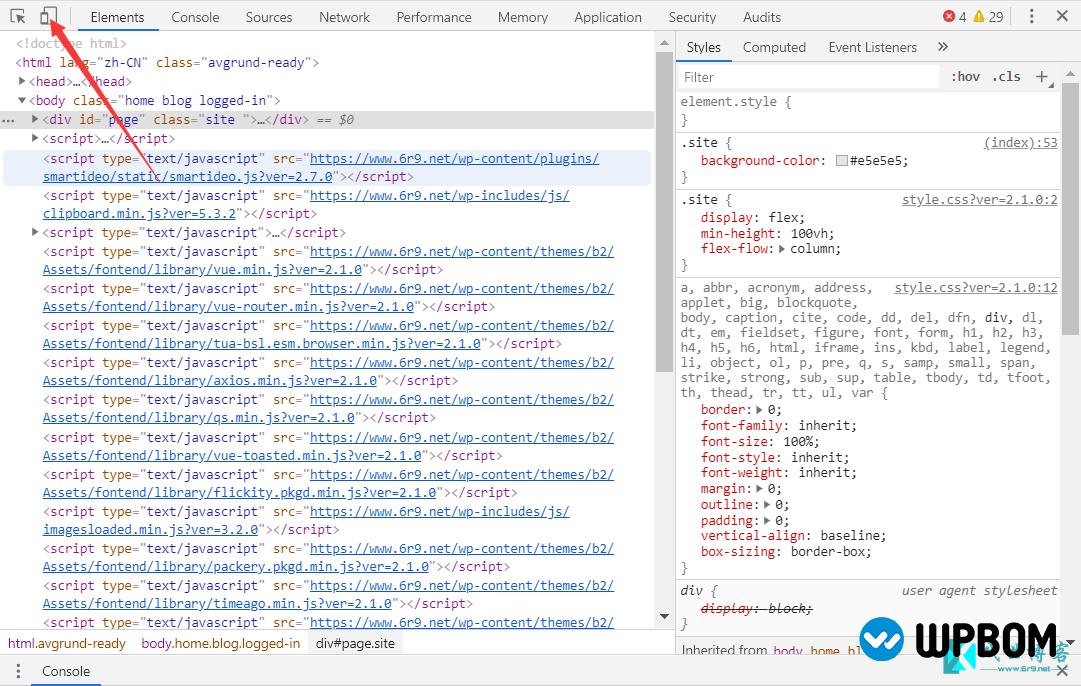Open the Memory tab

click(523, 17)
